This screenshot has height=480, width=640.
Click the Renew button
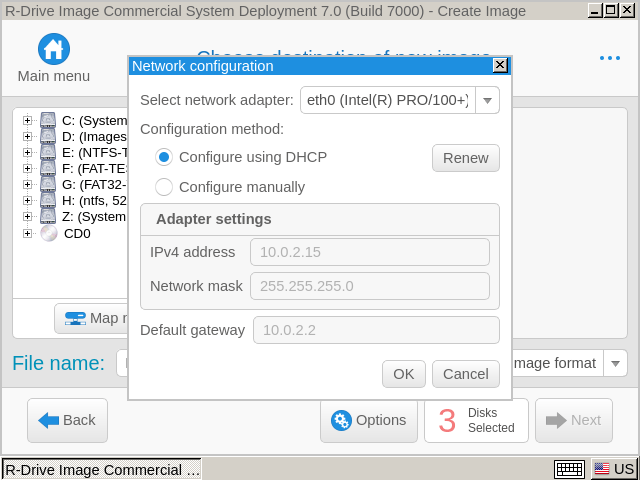click(466, 158)
